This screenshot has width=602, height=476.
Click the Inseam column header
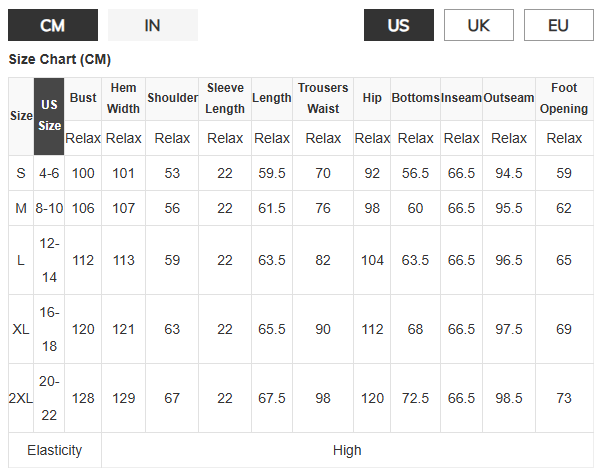(461, 99)
